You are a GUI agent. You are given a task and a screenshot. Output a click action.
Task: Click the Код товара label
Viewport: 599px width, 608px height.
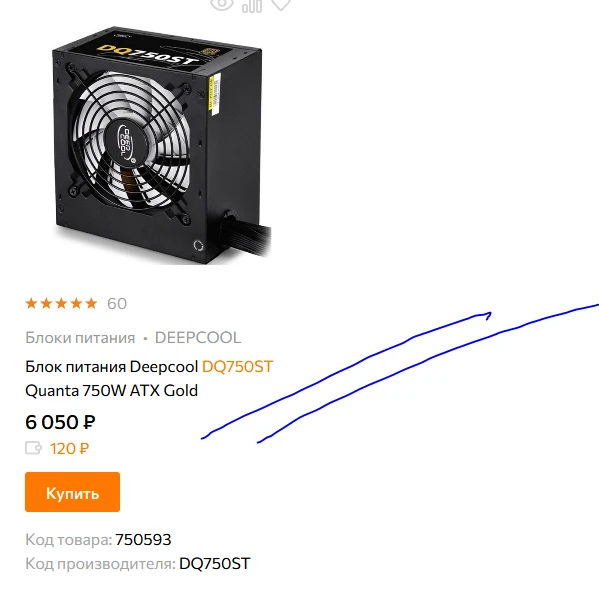(69, 540)
